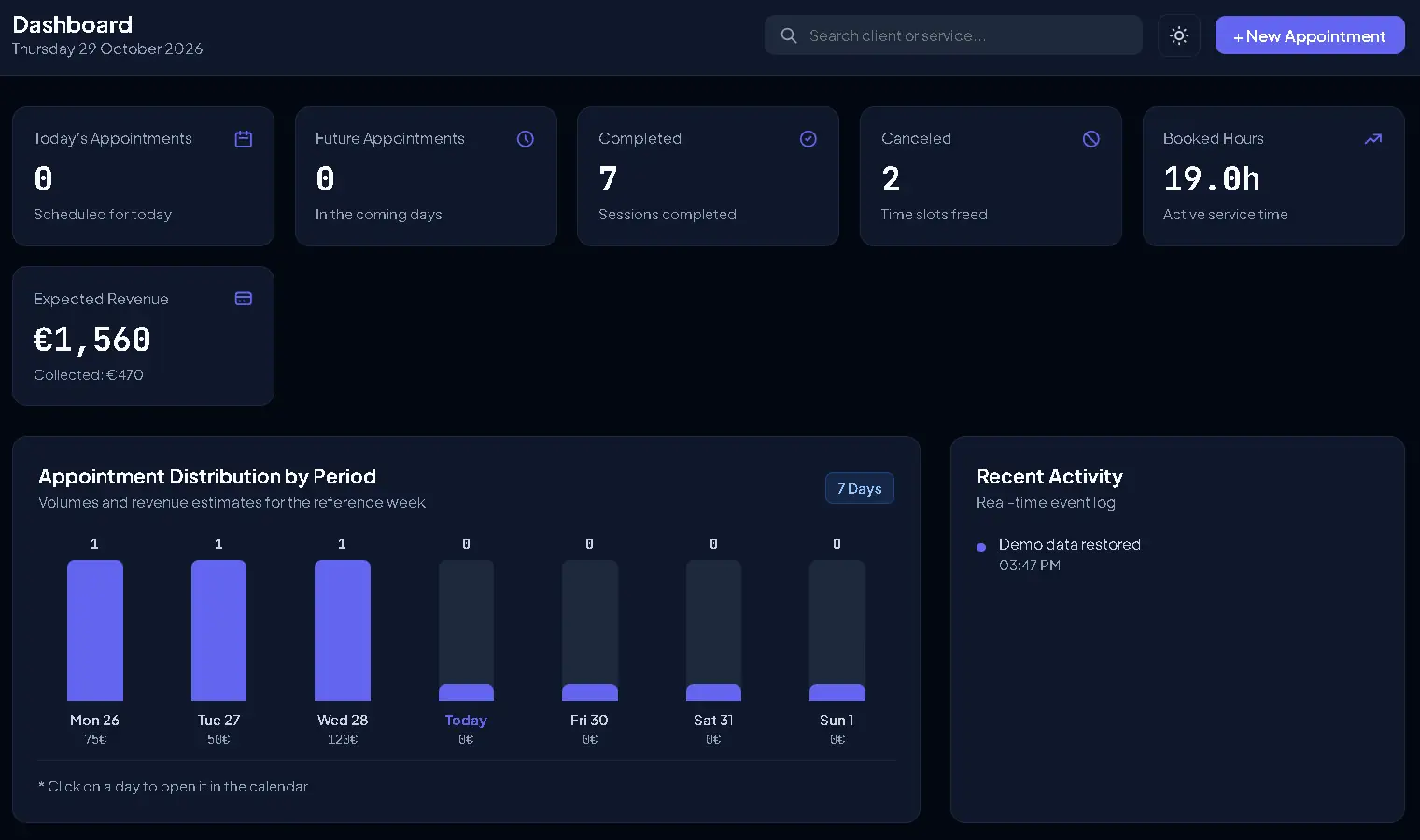Click the Demo data restored activity entry
Viewport: 1420px width, 840px height.
click(1070, 544)
